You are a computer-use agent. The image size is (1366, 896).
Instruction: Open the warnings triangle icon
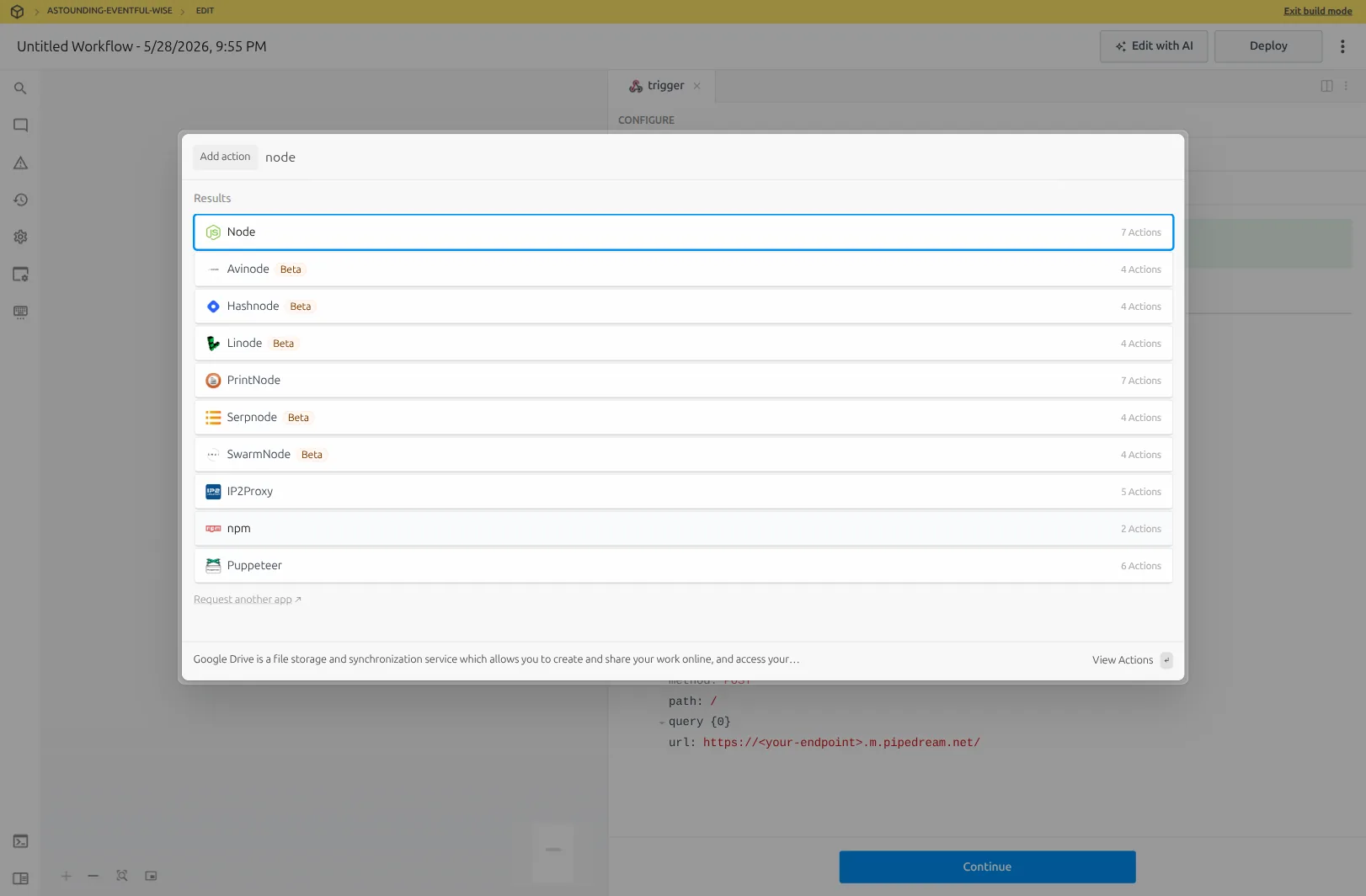point(20,163)
